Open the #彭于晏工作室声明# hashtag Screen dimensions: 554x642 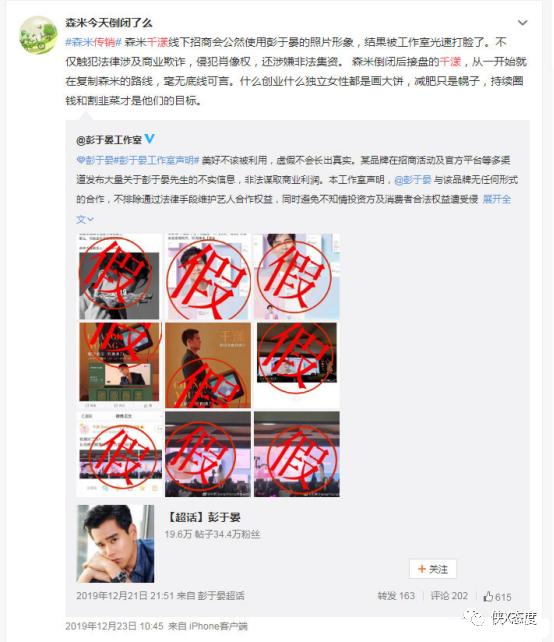156,160
